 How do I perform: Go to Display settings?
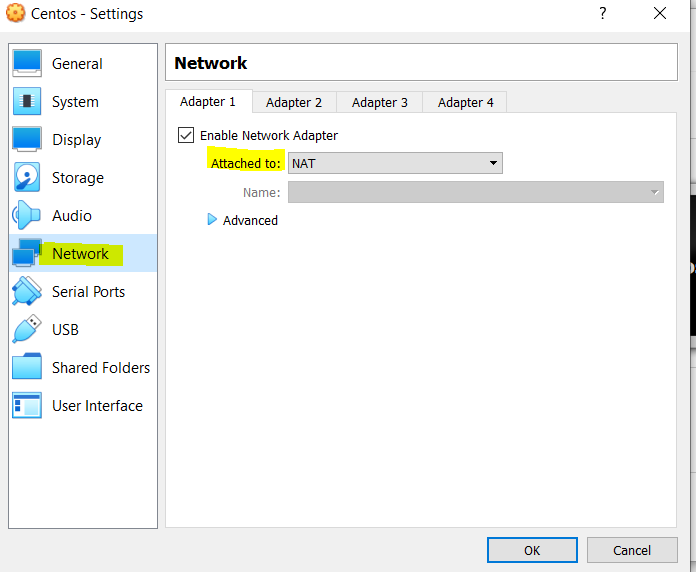(83, 139)
